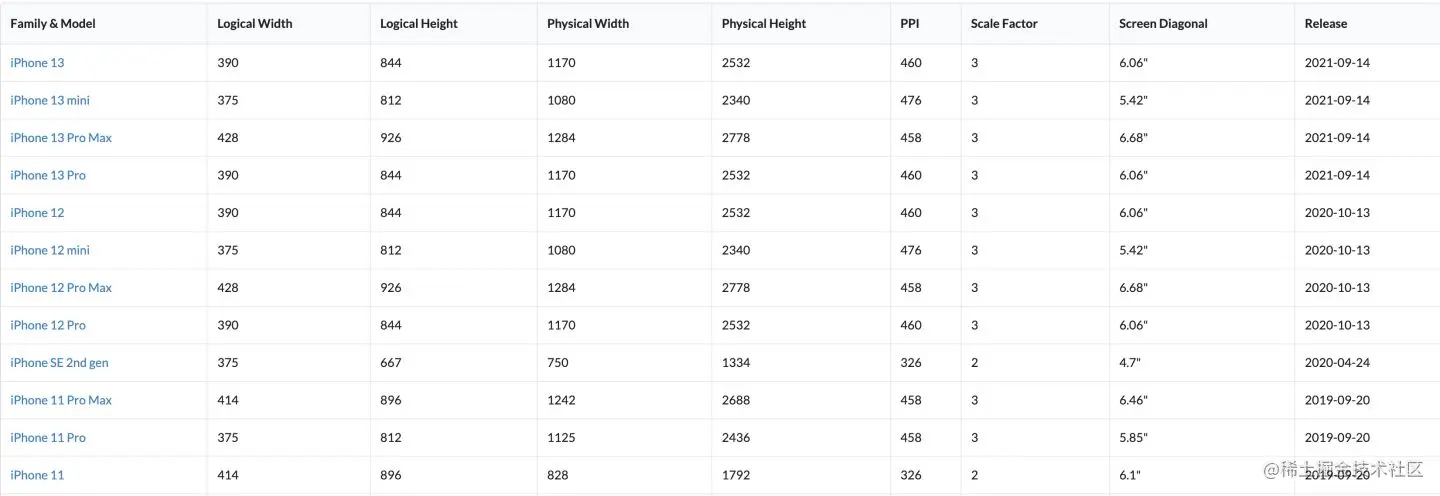Click the PPI column header
The image size is (1440, 496).
[910, 23]
